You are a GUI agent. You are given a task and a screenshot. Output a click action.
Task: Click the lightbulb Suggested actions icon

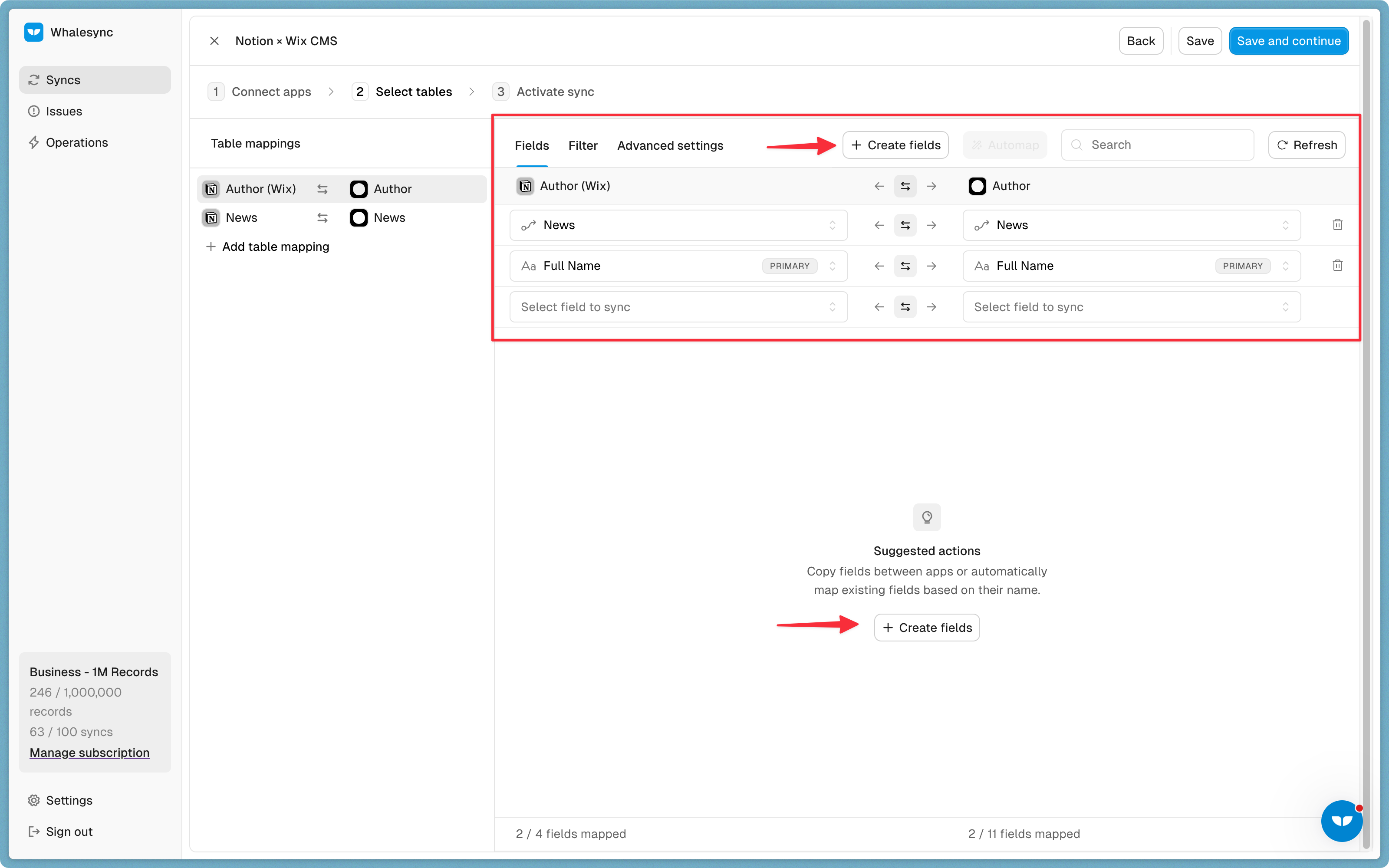[x=926, y=517]
